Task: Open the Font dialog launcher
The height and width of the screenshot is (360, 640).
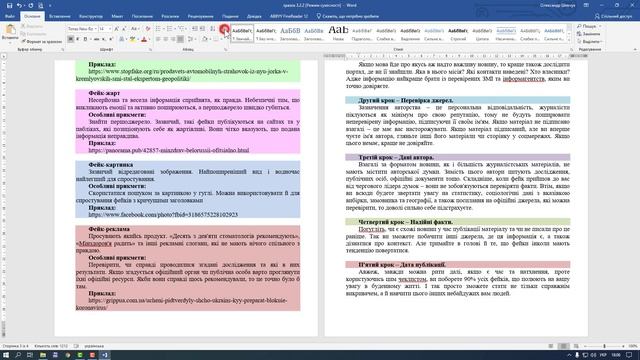Action: (150, 49)
